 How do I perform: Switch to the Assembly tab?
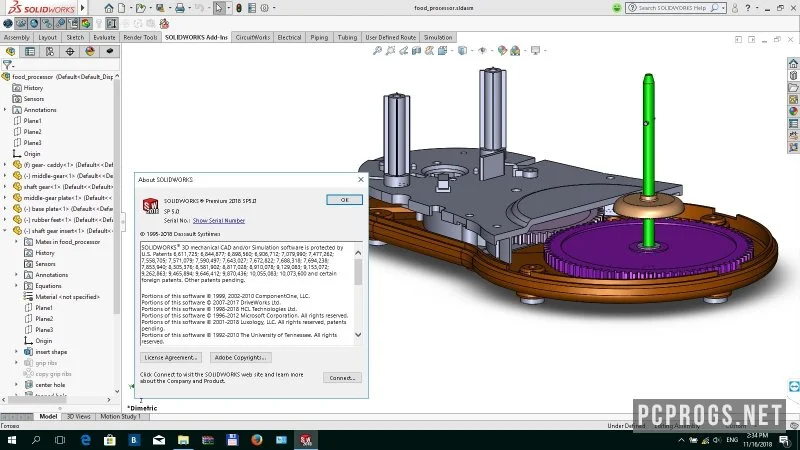tap(17, 37)
